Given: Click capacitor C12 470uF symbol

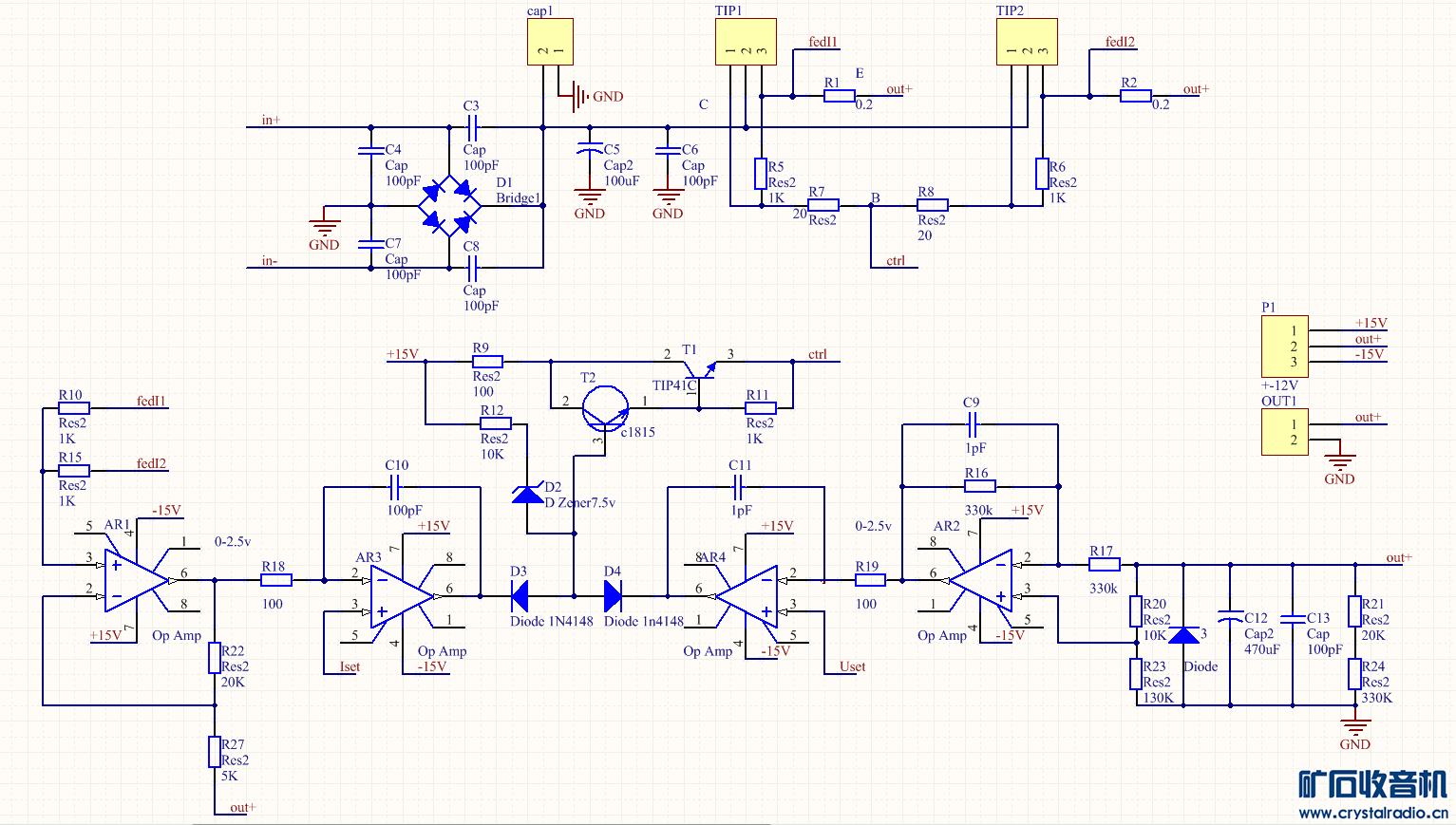Looking at the screenshot, I should tap(1230, 619).
